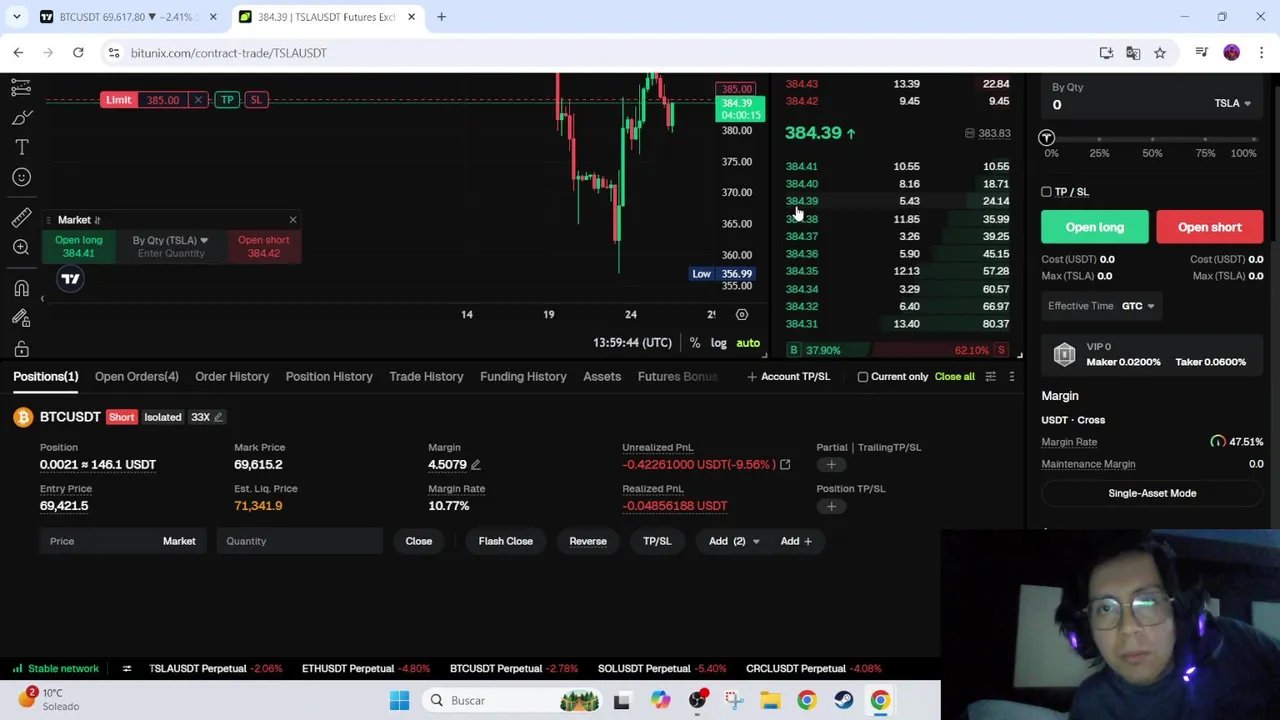
Task: Click TP tag on chart limit order
Action: pyautogui.click(x=227, y=100)
